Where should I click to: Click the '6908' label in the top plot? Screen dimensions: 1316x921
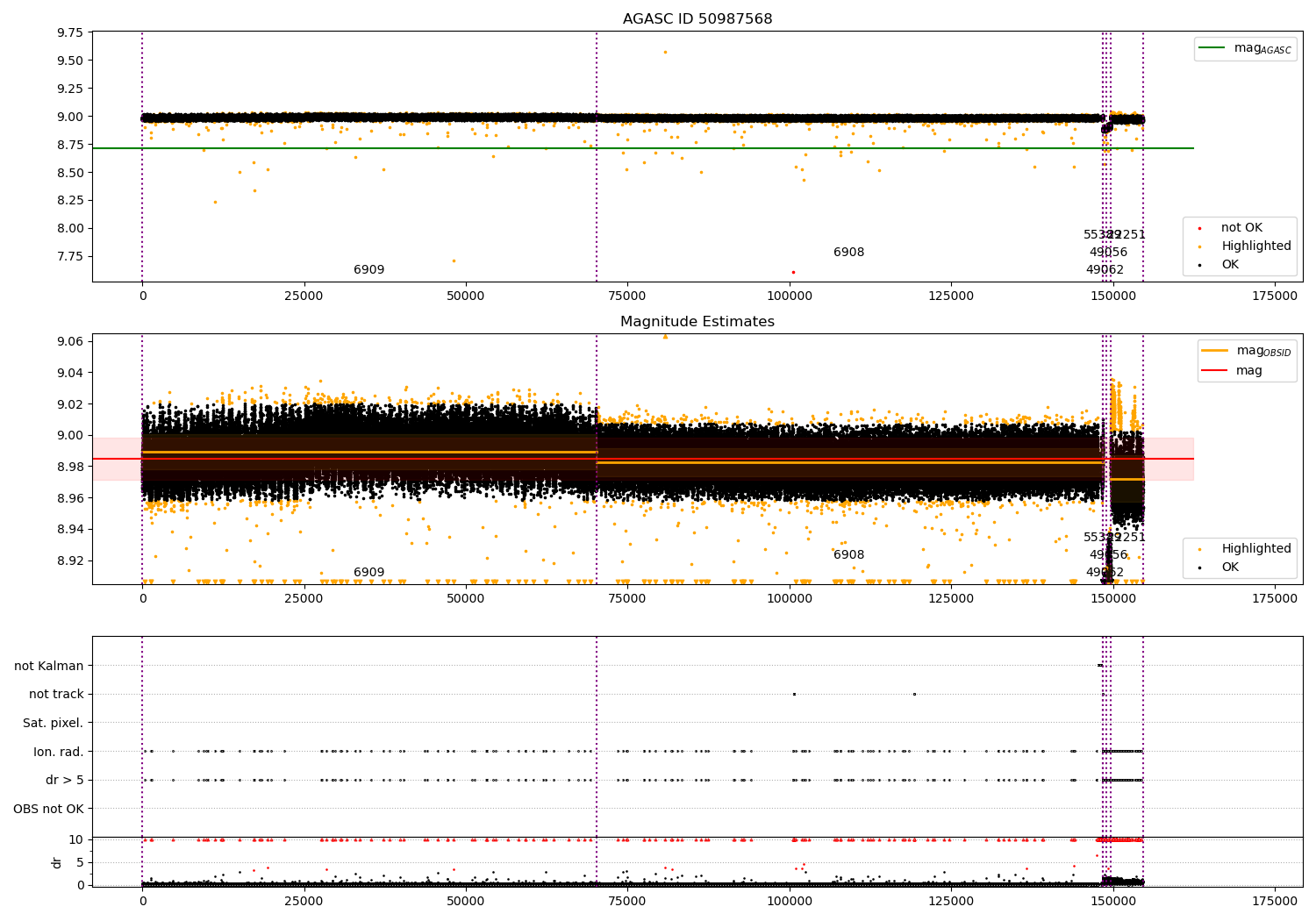pos(849,253)
